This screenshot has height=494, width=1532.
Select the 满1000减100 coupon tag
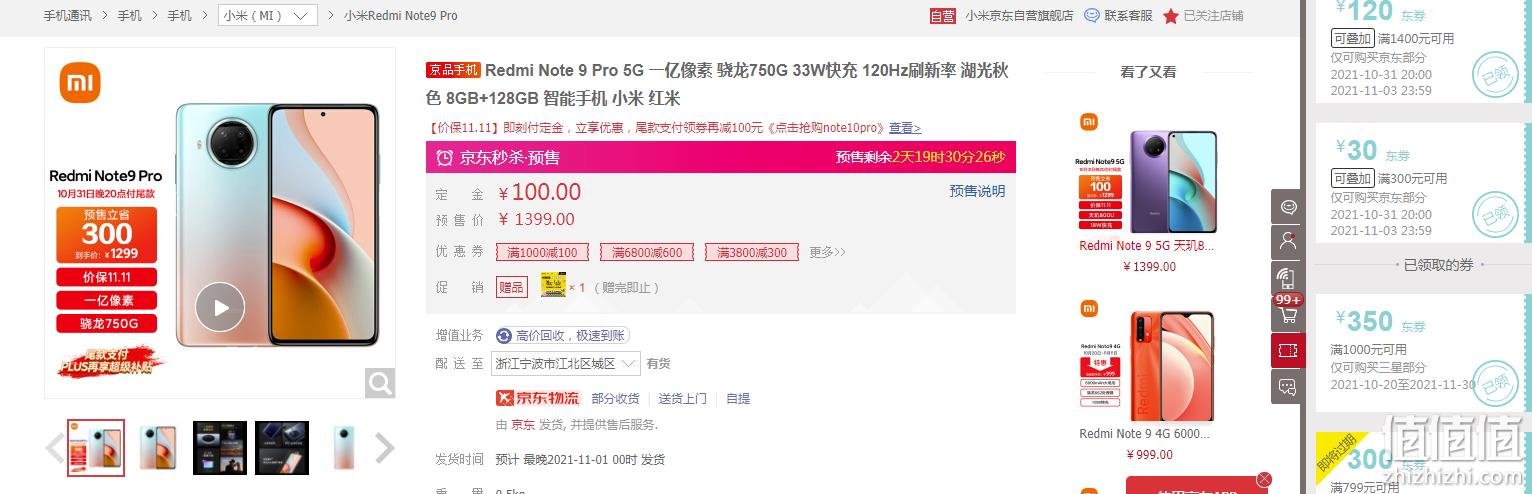pos(542,252)
